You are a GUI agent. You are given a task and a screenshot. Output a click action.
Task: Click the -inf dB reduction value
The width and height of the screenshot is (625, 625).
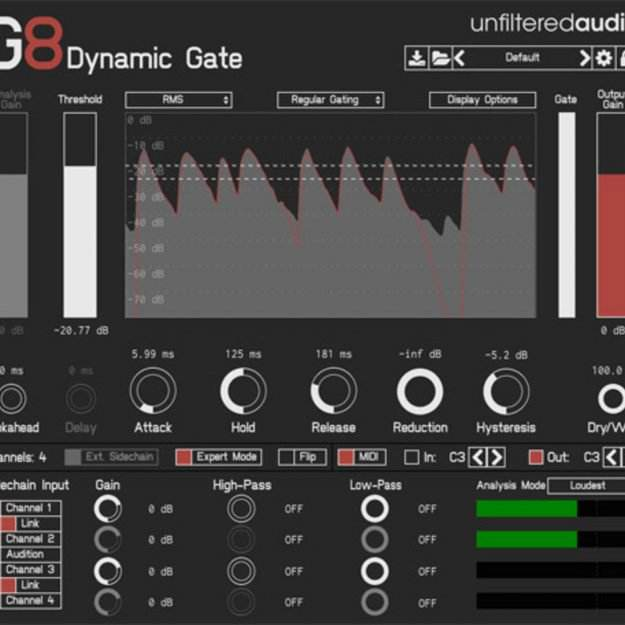[420, 354]
